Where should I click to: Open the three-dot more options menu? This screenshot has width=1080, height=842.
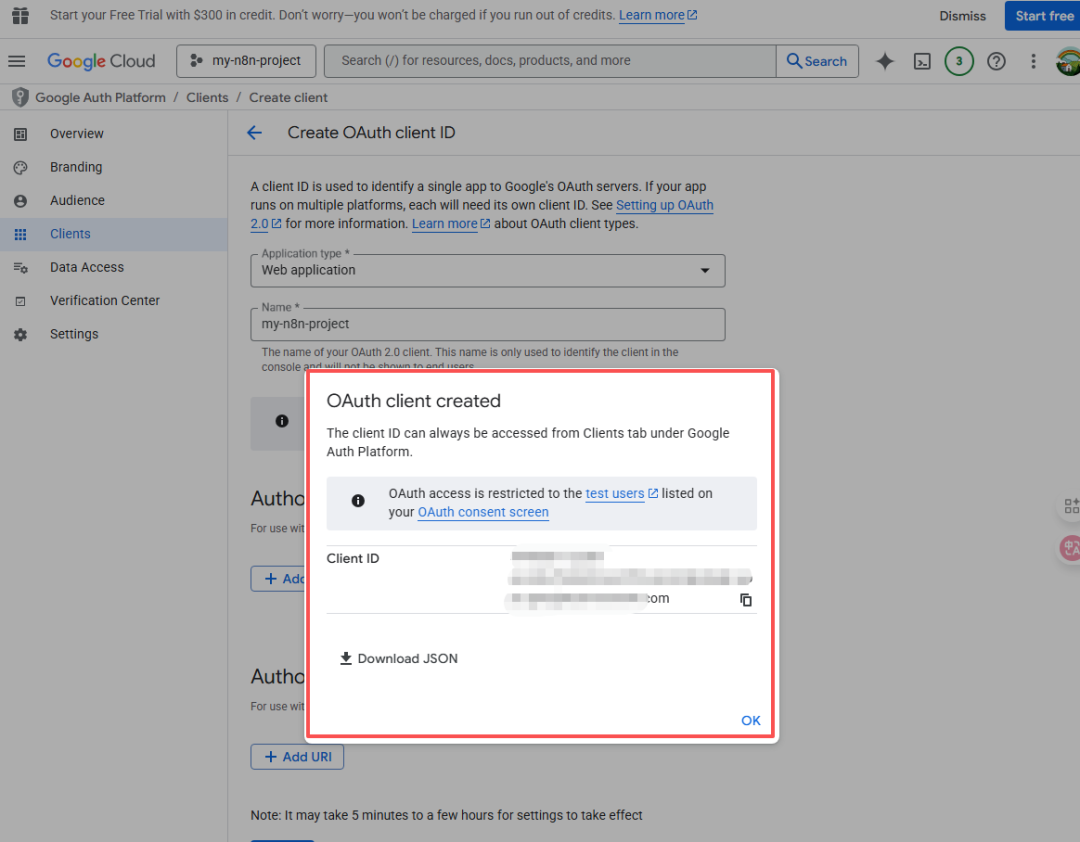click(1033, 61)
